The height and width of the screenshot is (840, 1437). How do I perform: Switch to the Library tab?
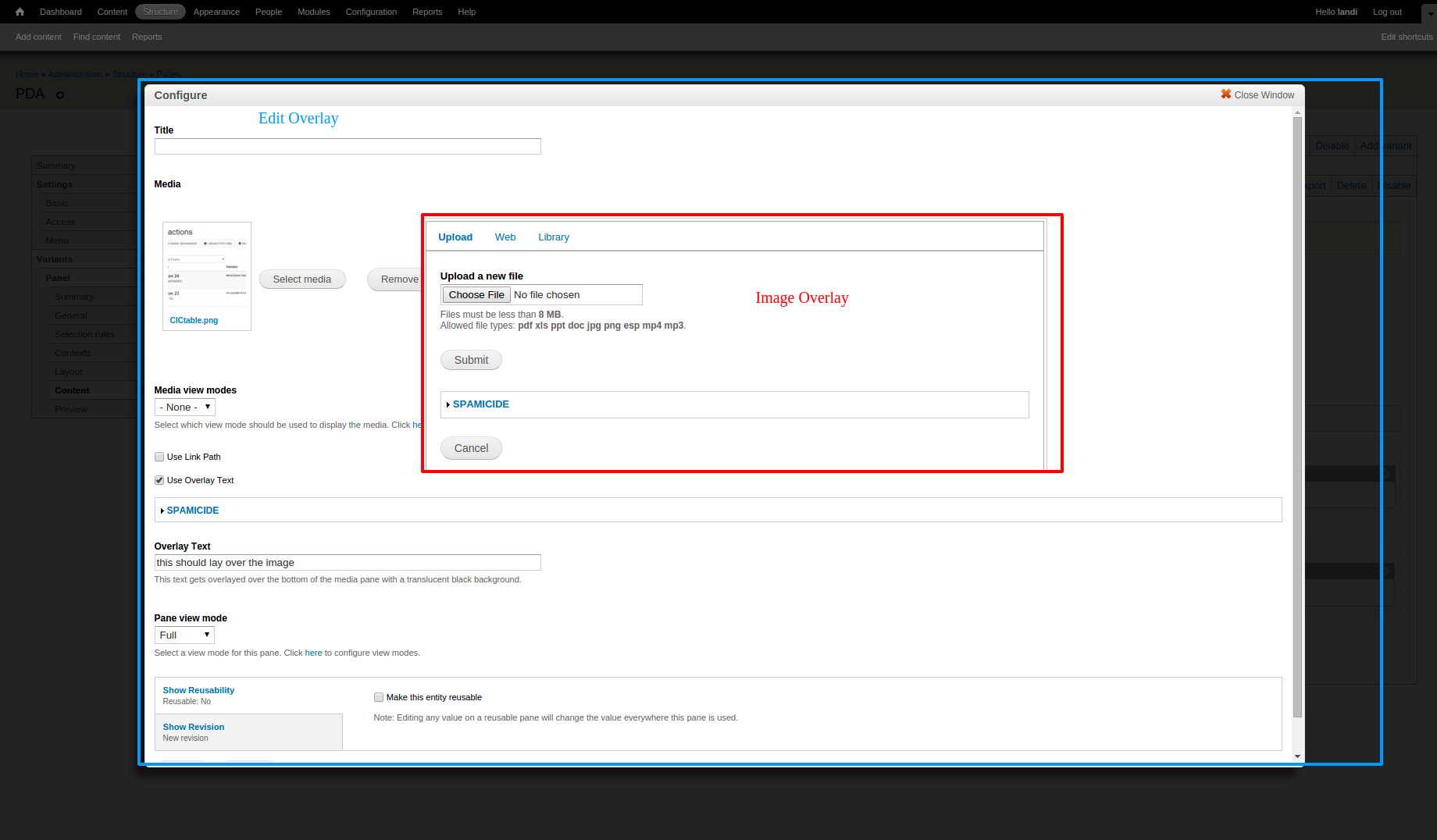553,237
